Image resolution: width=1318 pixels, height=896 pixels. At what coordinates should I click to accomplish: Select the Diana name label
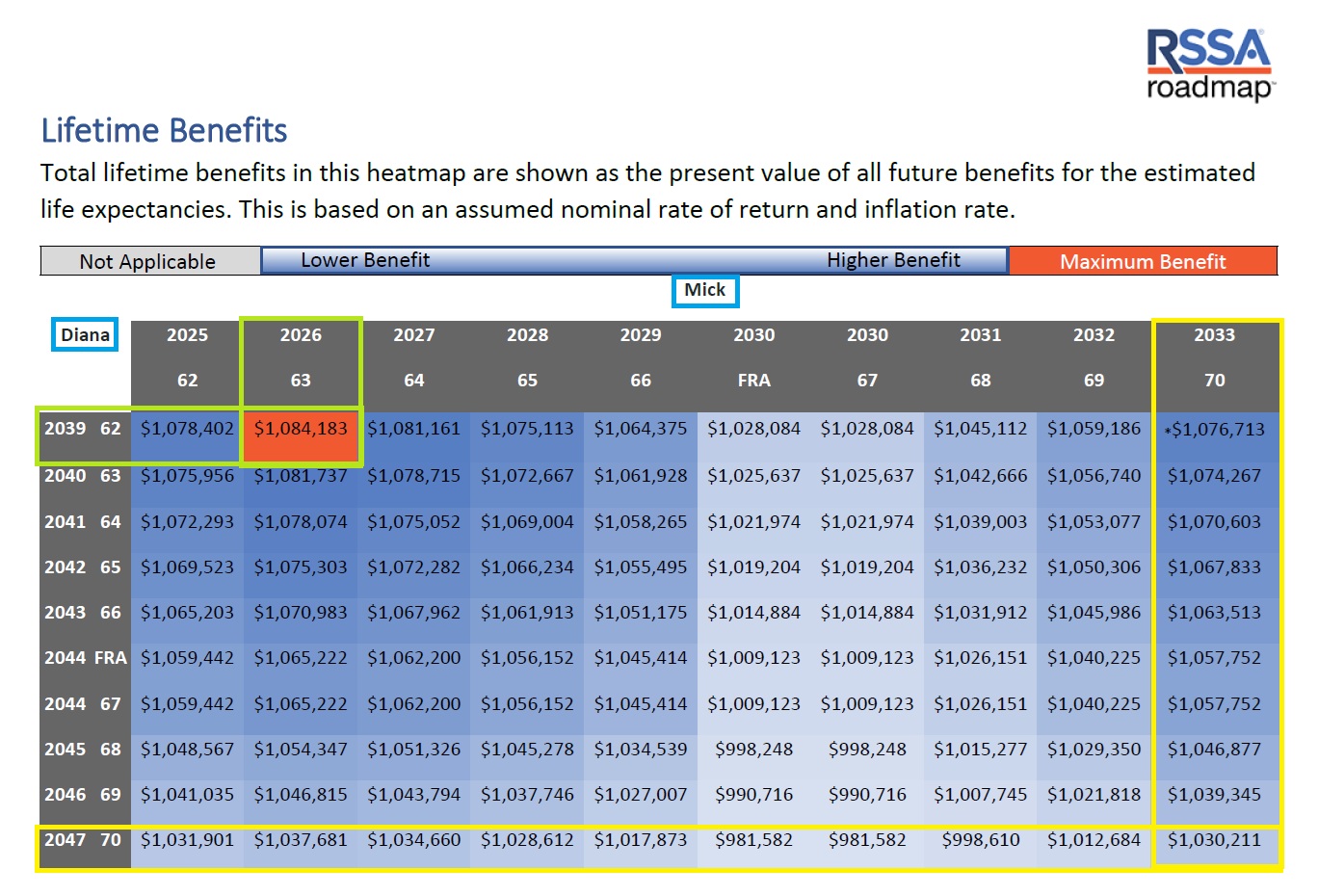pyautogui.click(x=85, y=334)
